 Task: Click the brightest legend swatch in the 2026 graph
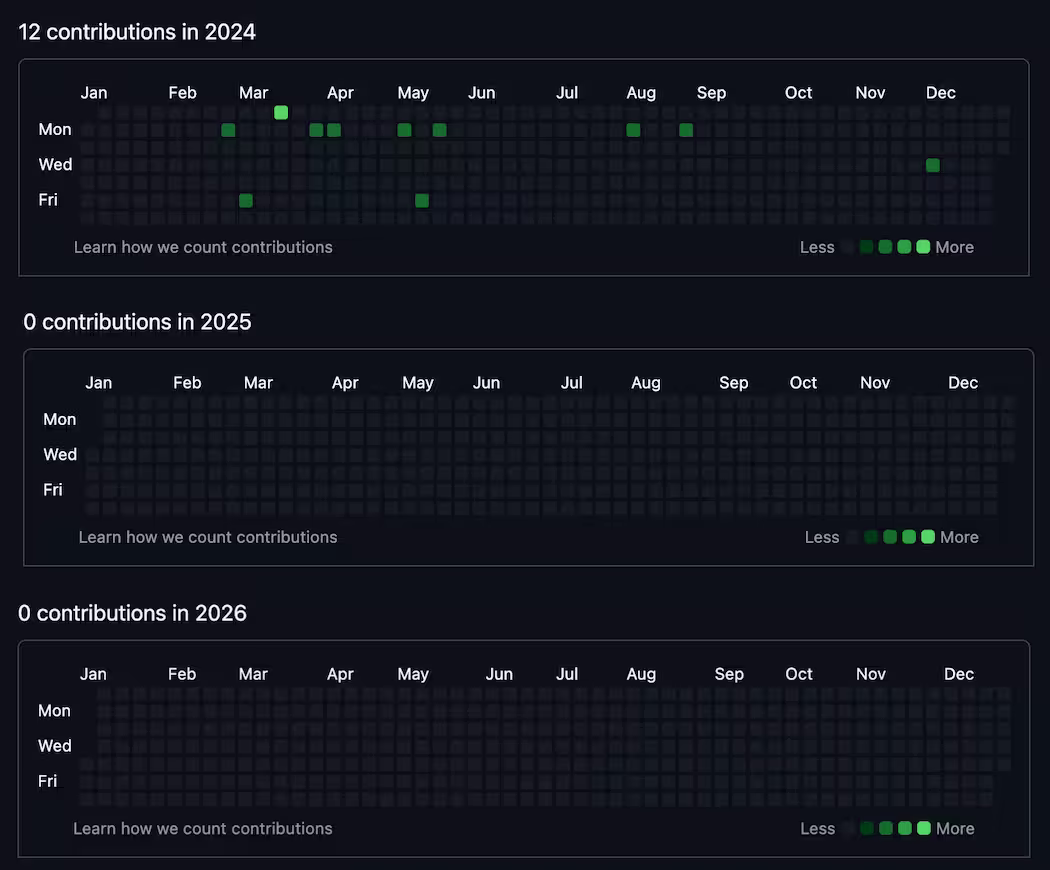coord(923,828)
